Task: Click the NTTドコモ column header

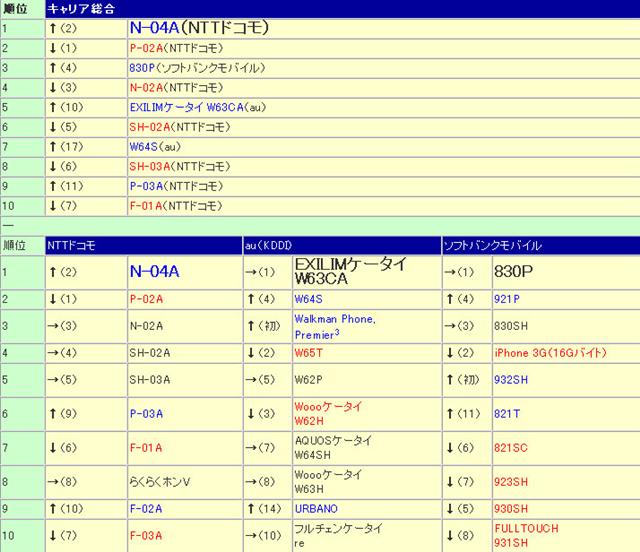Action: point(71,245)
